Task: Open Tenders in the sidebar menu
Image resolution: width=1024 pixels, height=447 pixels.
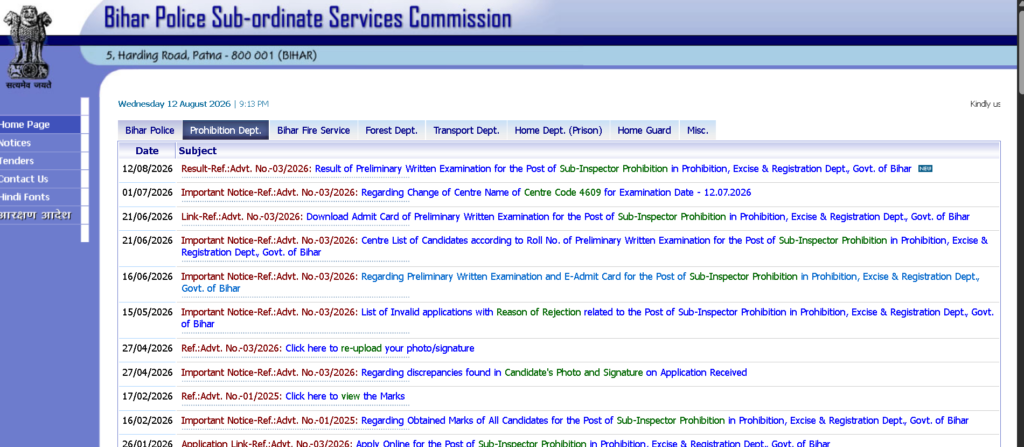Action: coord(40,161)
